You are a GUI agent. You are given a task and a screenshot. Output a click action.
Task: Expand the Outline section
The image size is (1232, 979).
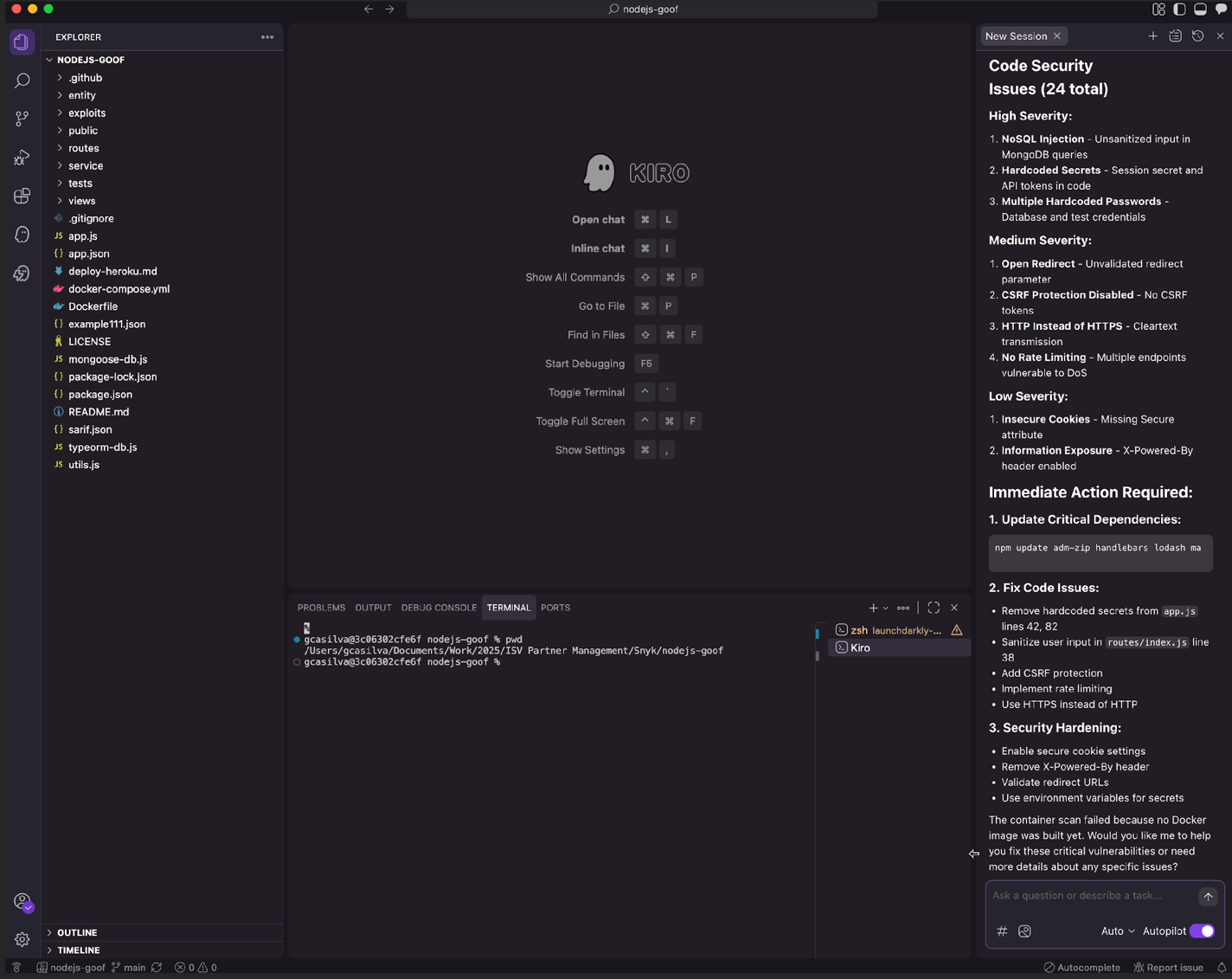[164, 933]
